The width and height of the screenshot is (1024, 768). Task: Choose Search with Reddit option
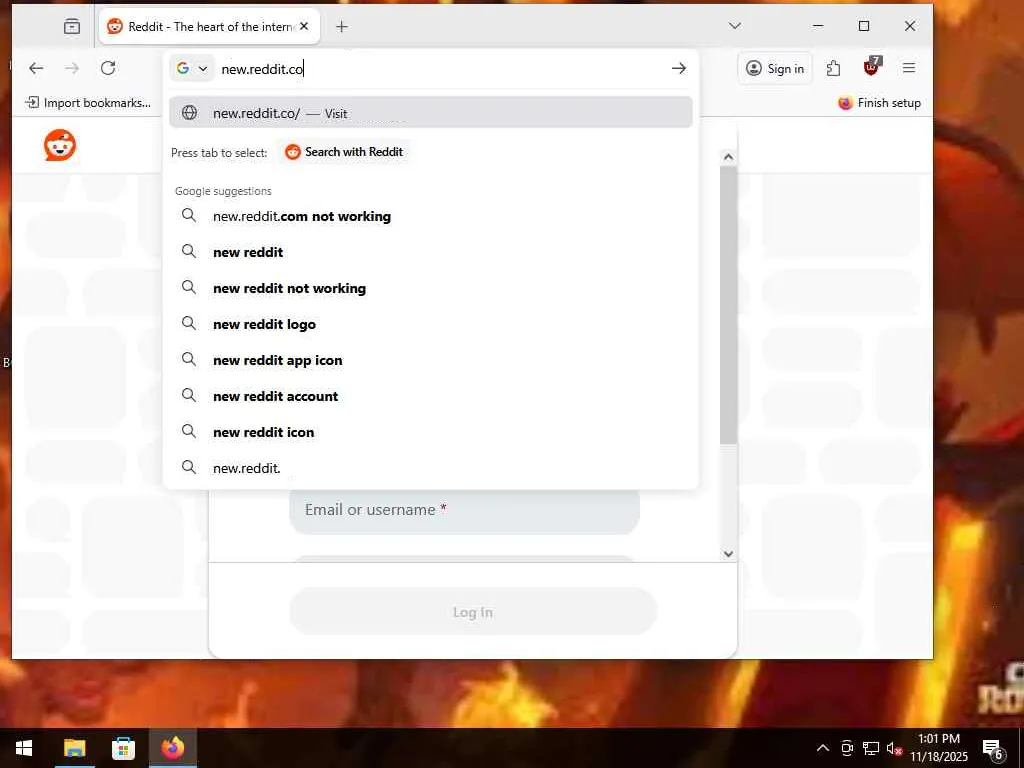coord(344,152)
